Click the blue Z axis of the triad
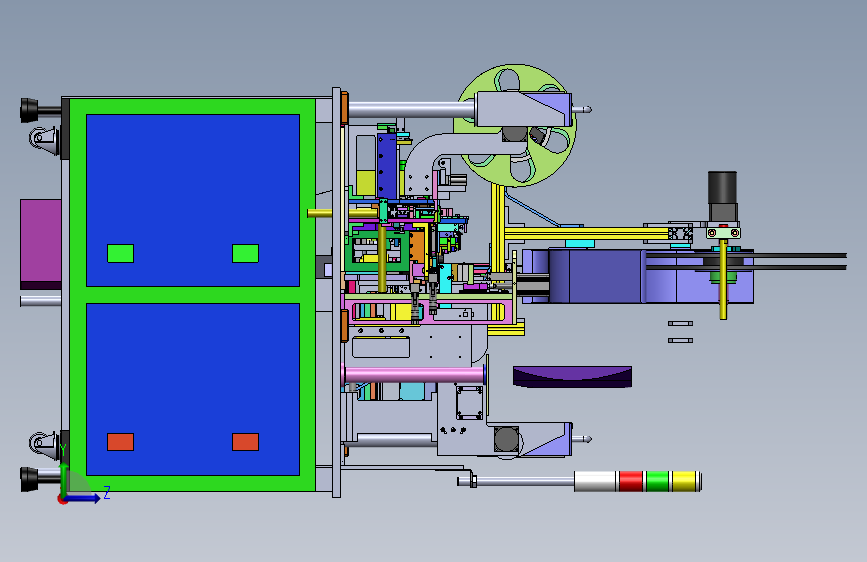The image size is (867, 562). 83,498
